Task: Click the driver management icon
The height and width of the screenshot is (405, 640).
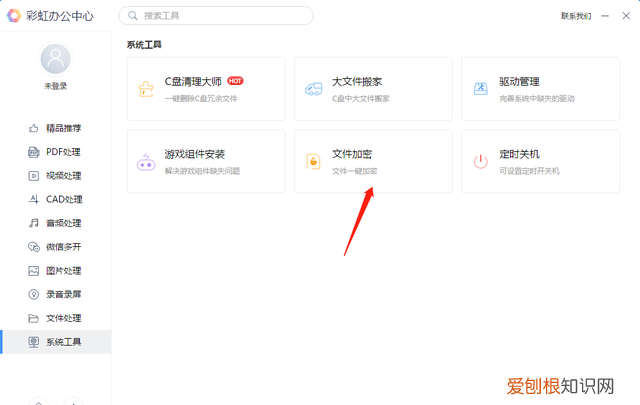Action: 481,89
